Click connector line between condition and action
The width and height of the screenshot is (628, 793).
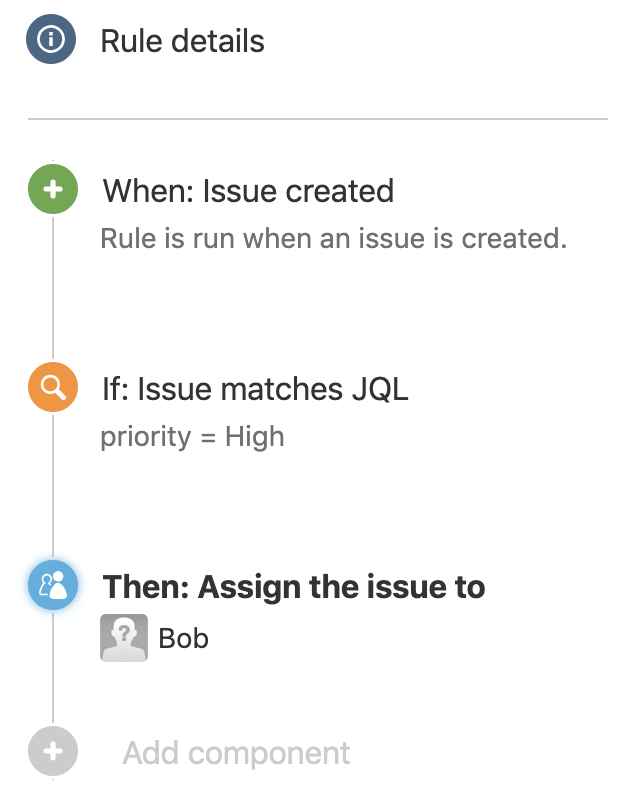(x=53, y=488)
